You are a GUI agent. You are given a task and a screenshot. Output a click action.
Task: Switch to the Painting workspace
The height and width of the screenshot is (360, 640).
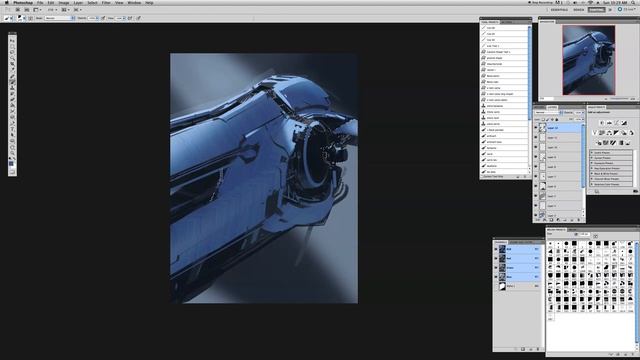click(596, 9)
